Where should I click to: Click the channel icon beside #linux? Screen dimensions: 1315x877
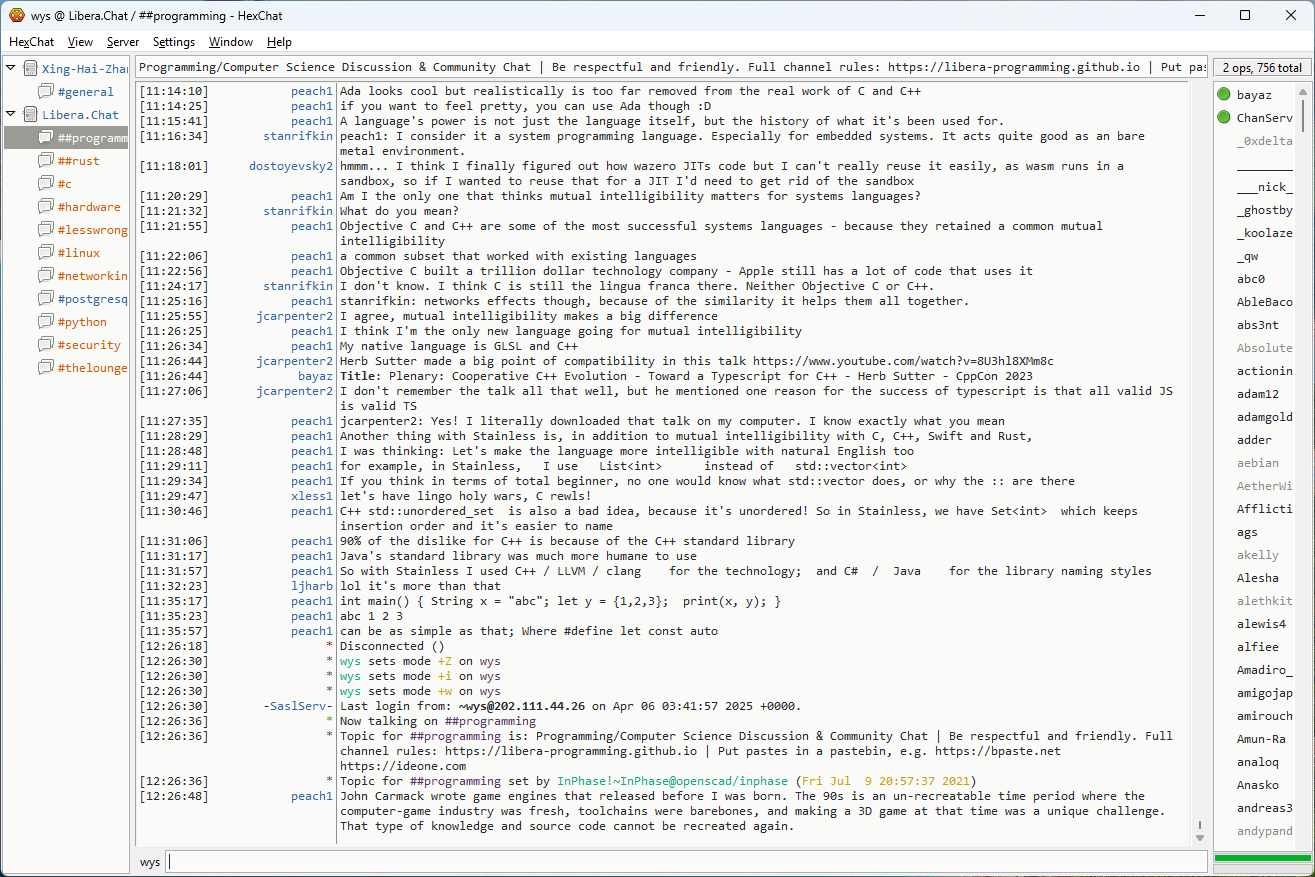point(46,253)
